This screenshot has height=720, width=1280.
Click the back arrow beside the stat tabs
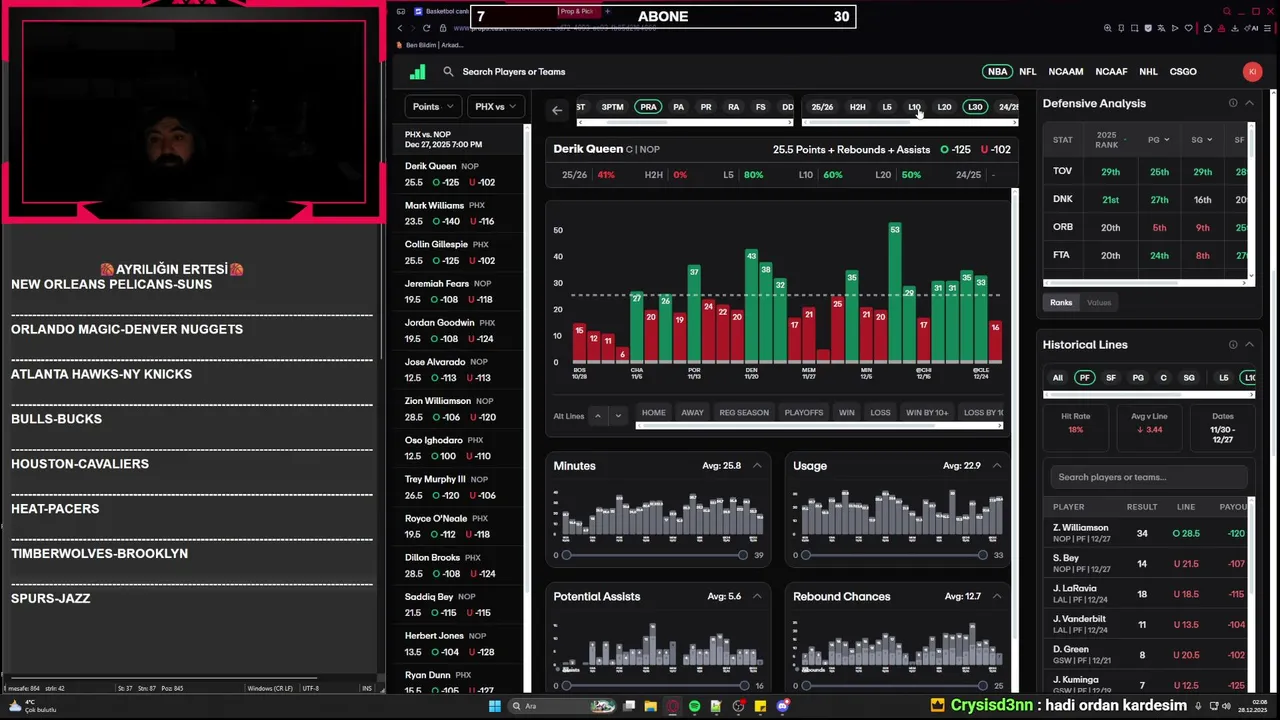coord(557,110)
